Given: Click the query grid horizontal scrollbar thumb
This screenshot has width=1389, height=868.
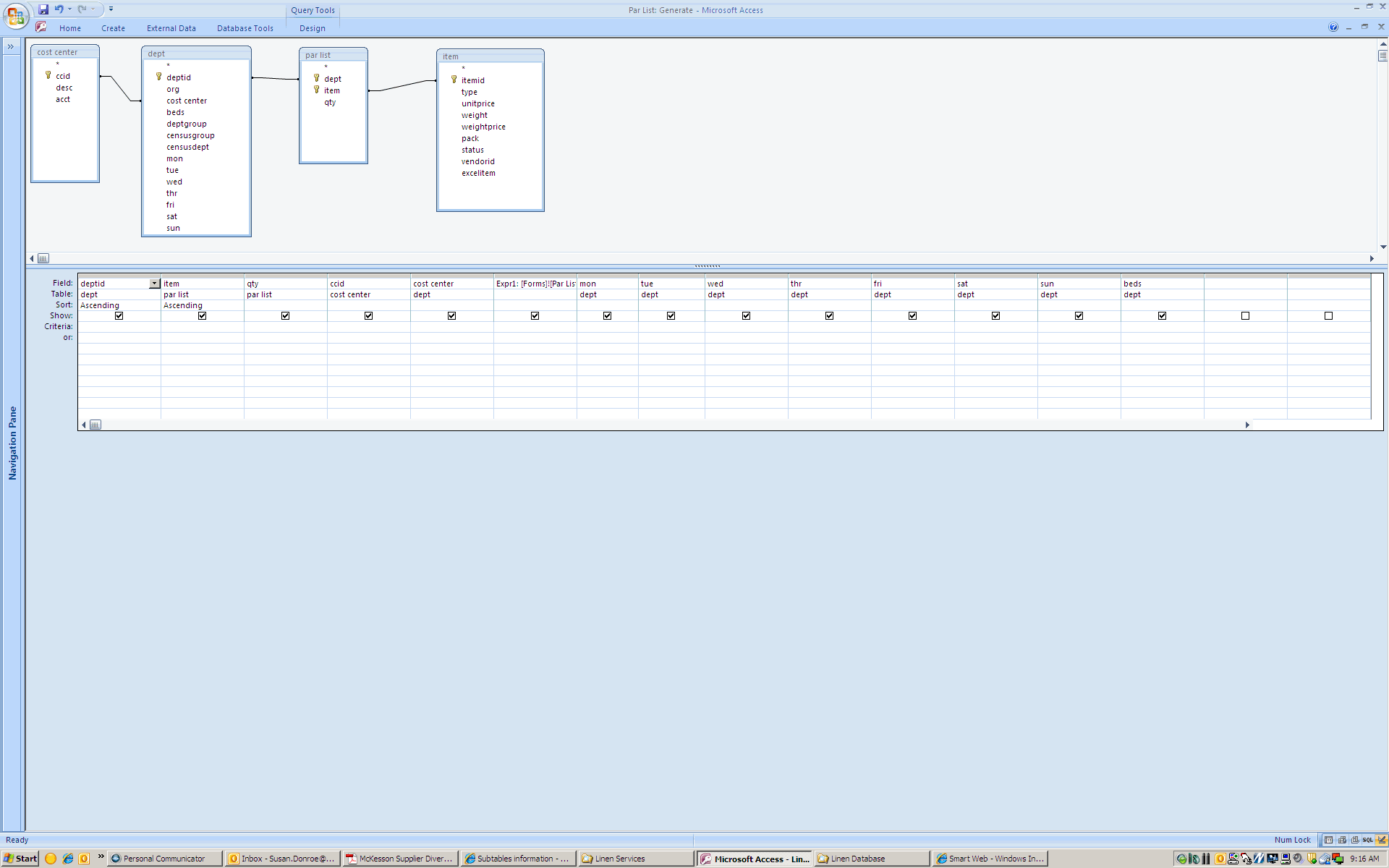Looking at the screenshot, I should [x=95, y=425].
